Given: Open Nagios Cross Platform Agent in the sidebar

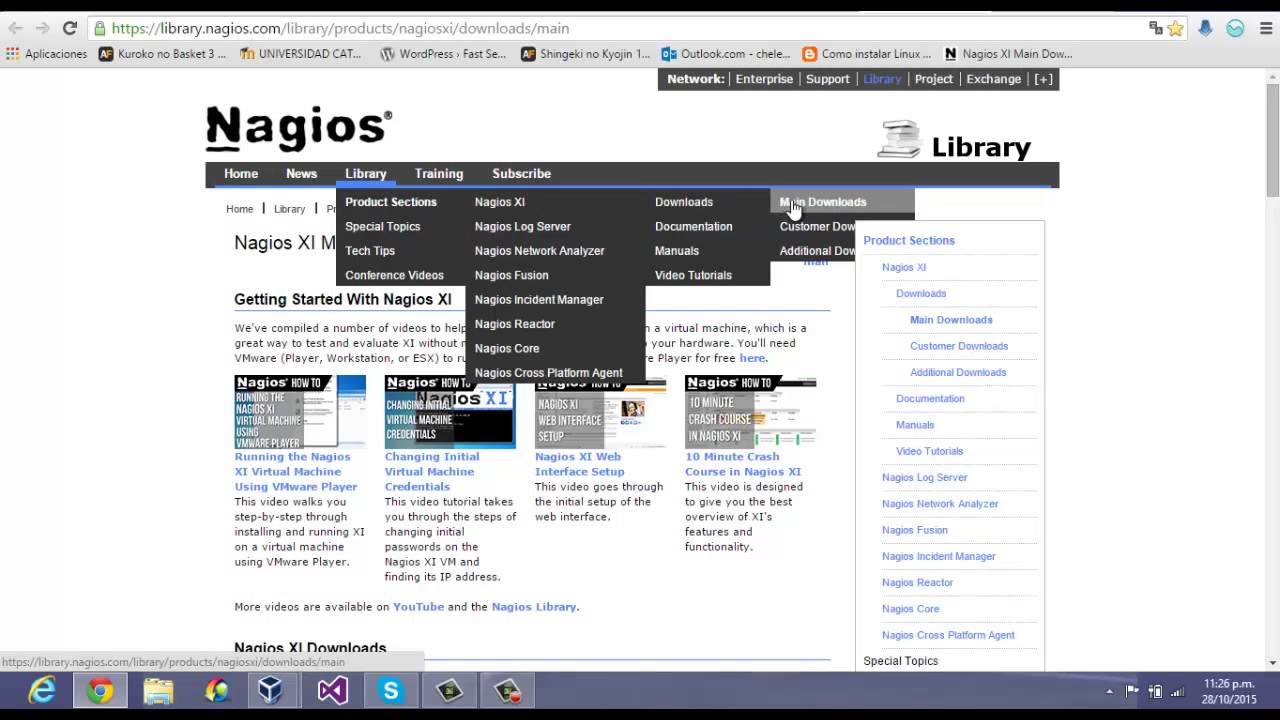Looking at the screenshot, I should click(948, 635).
